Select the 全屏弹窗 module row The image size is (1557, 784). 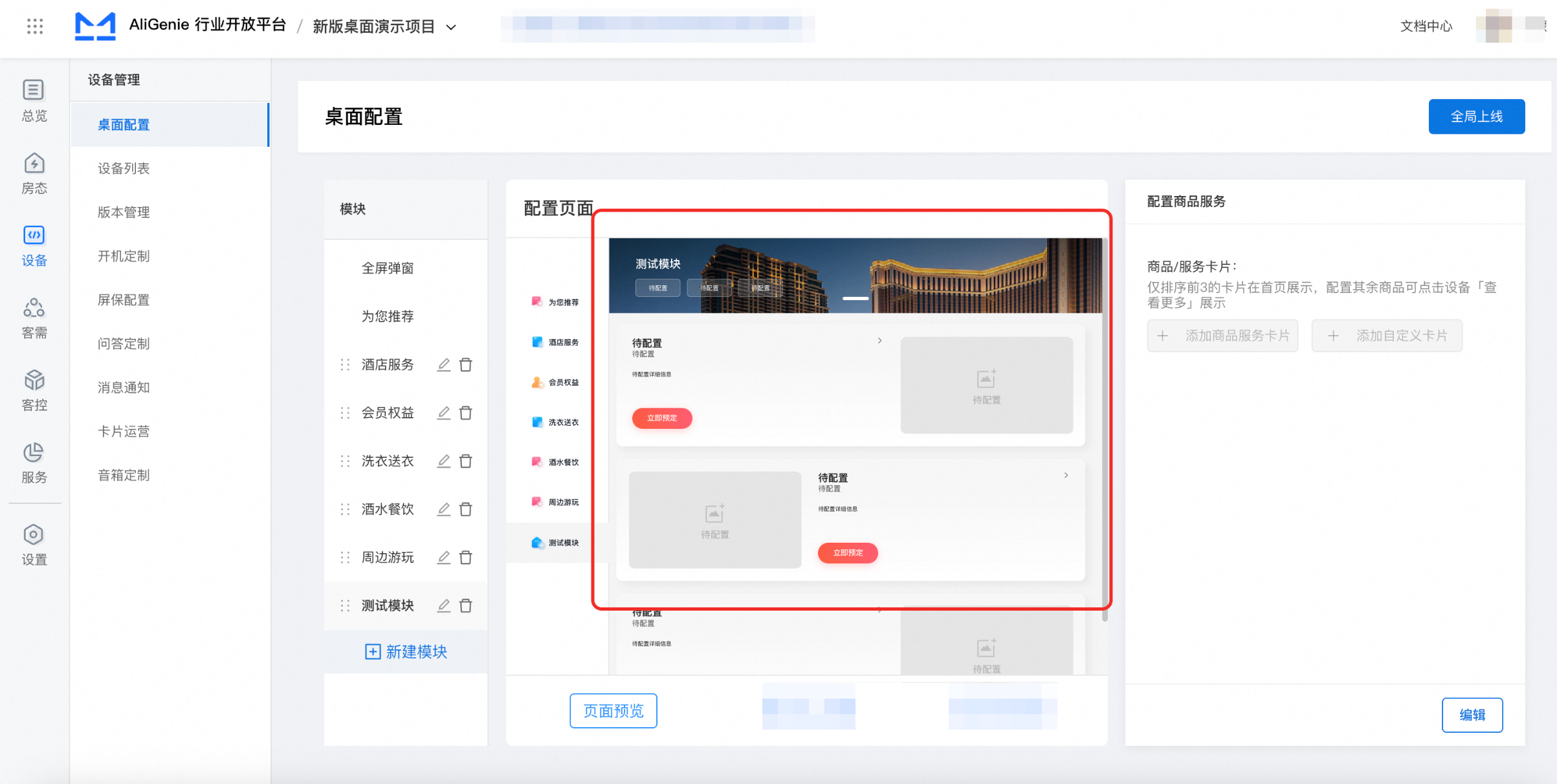coord(406,268)
